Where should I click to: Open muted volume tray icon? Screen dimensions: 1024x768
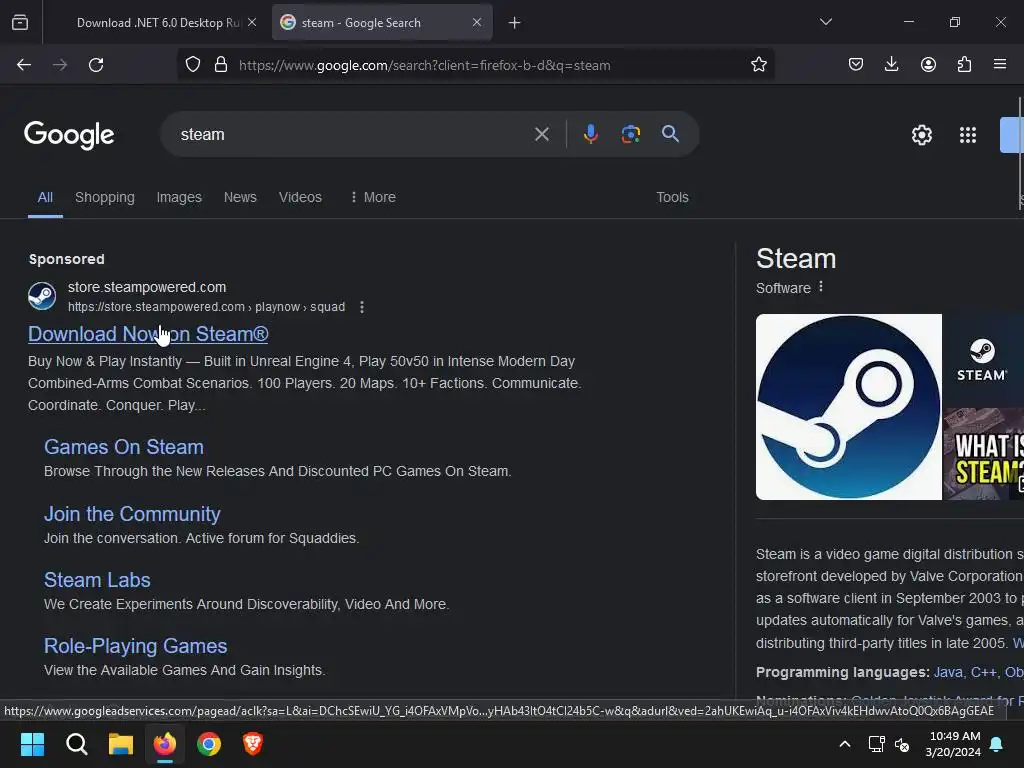tap(902, 744)
